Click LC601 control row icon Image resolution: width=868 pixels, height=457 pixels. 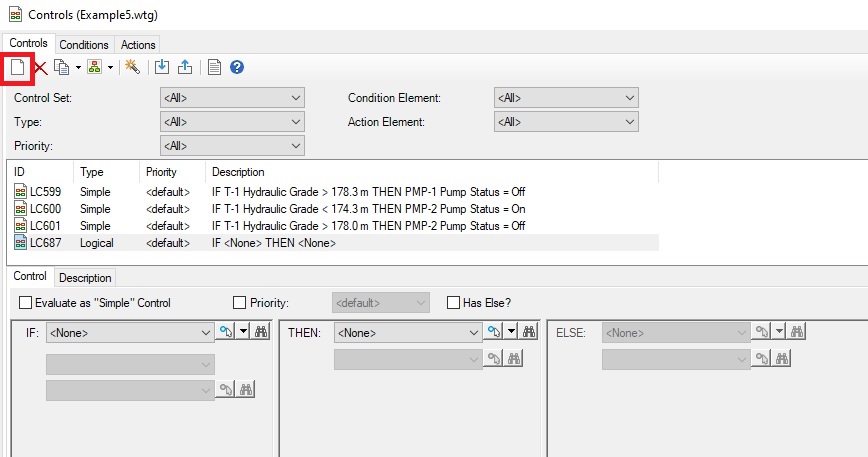coord(20,226)
